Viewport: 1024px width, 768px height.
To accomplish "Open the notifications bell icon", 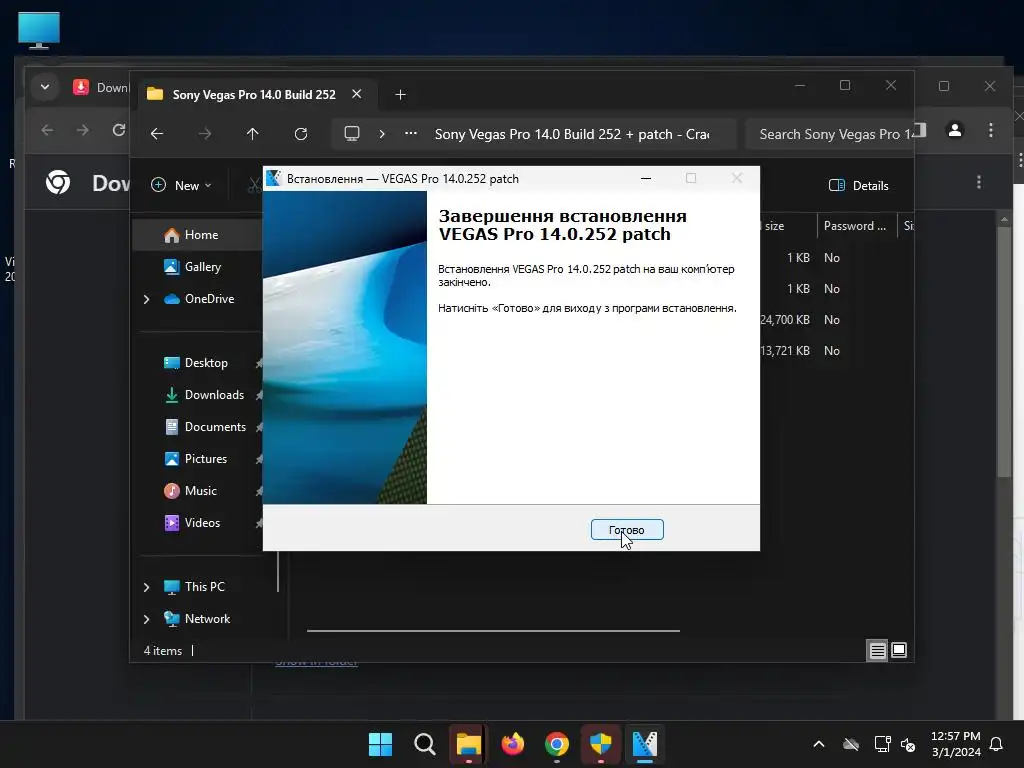I will 996,744.
